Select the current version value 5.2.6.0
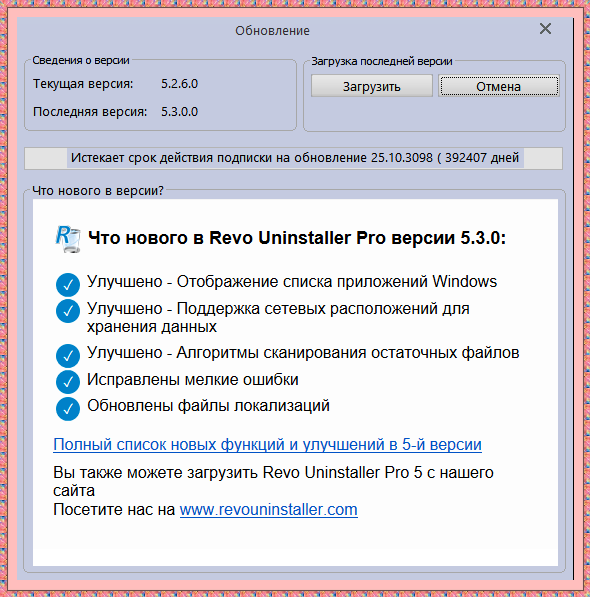The width and height of the screenshot is (590, 597). (x=179, y=83)
